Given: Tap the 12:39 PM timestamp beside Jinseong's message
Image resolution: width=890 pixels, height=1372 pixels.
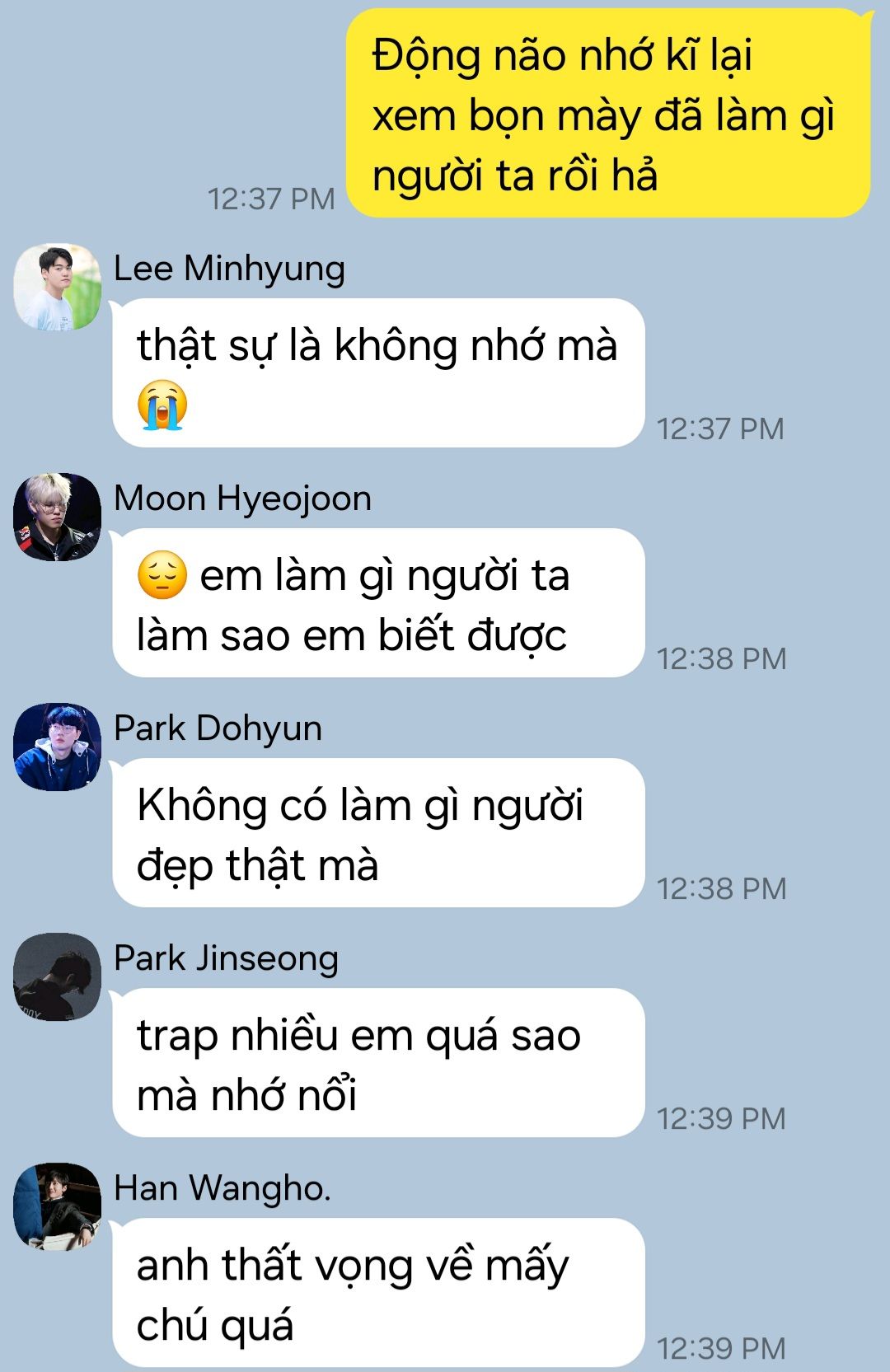Looking at the screenshot, I should point(721,1118).
